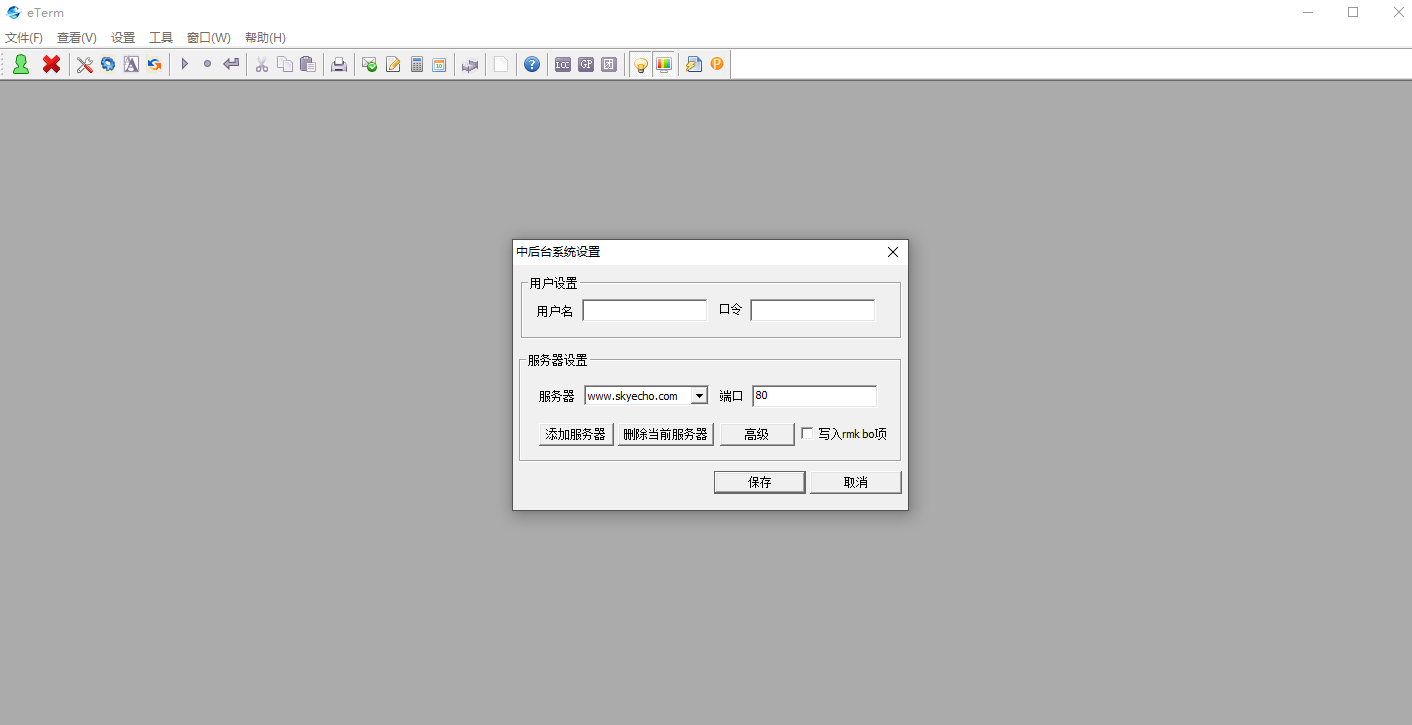Click the 端口 port field showing 80

tap(815, 396)
